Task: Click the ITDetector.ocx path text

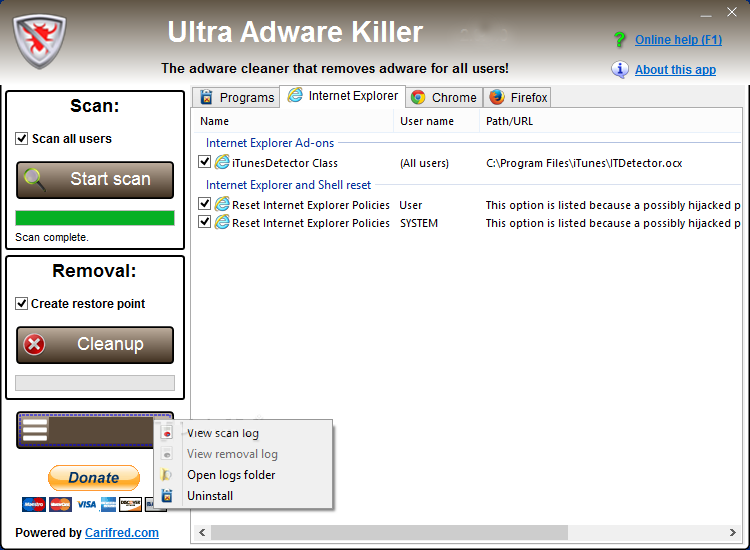Action: 584,163
